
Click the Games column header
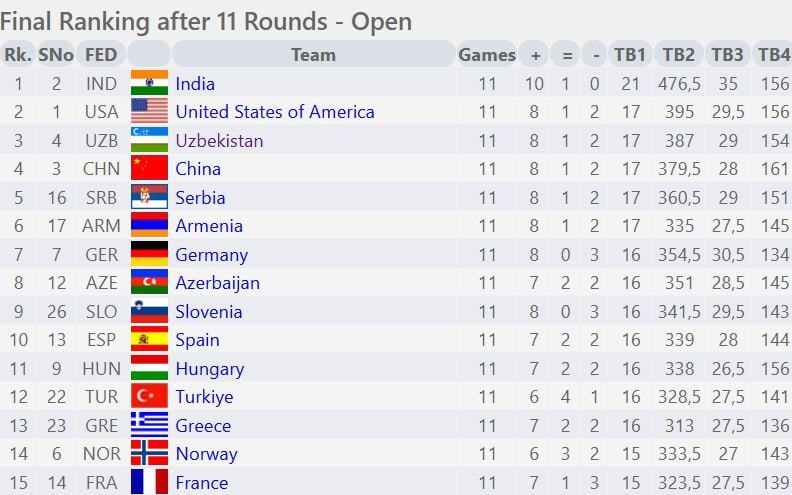point(487,55)
